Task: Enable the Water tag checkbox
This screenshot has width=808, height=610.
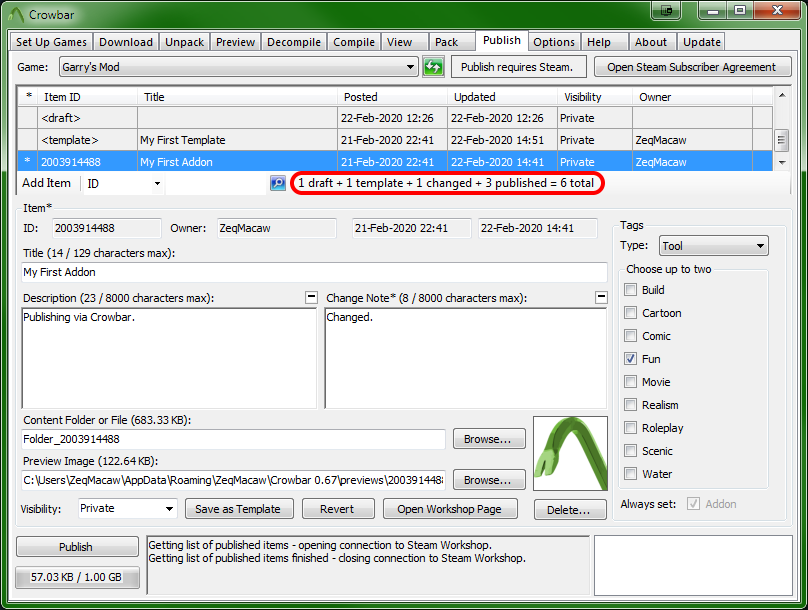Action: click(630, 473)
